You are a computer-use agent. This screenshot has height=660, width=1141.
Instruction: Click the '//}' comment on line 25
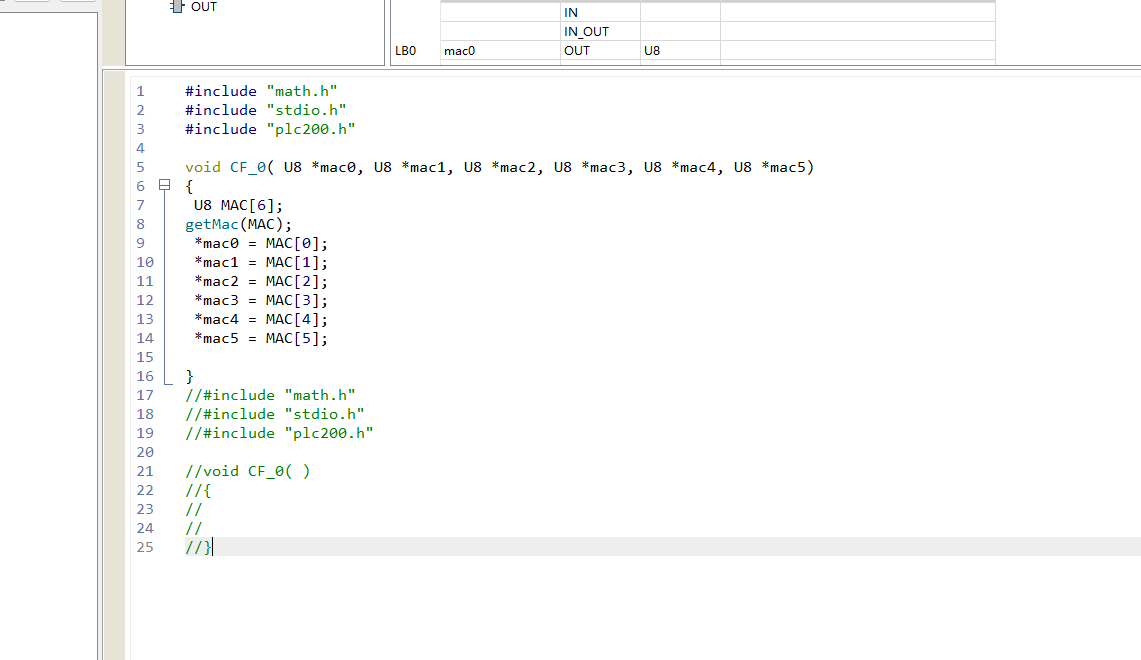pyautogui.click(x=198, y=547)
